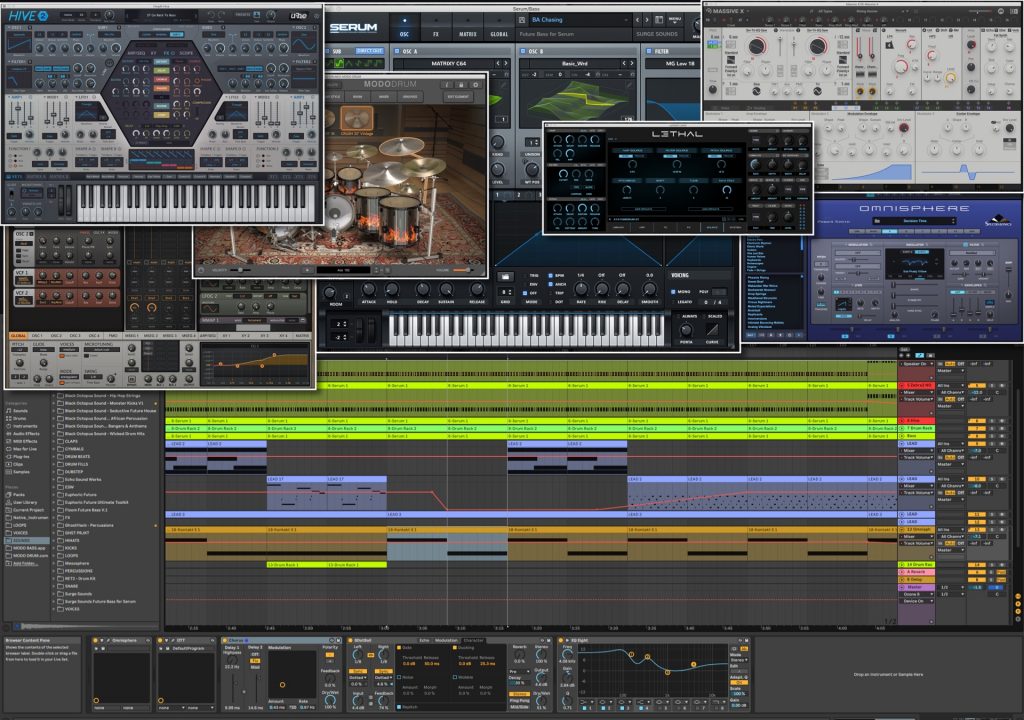Switch to Serum GLOBAL tab
This screenshot has height=720, width=1024.
499,27
